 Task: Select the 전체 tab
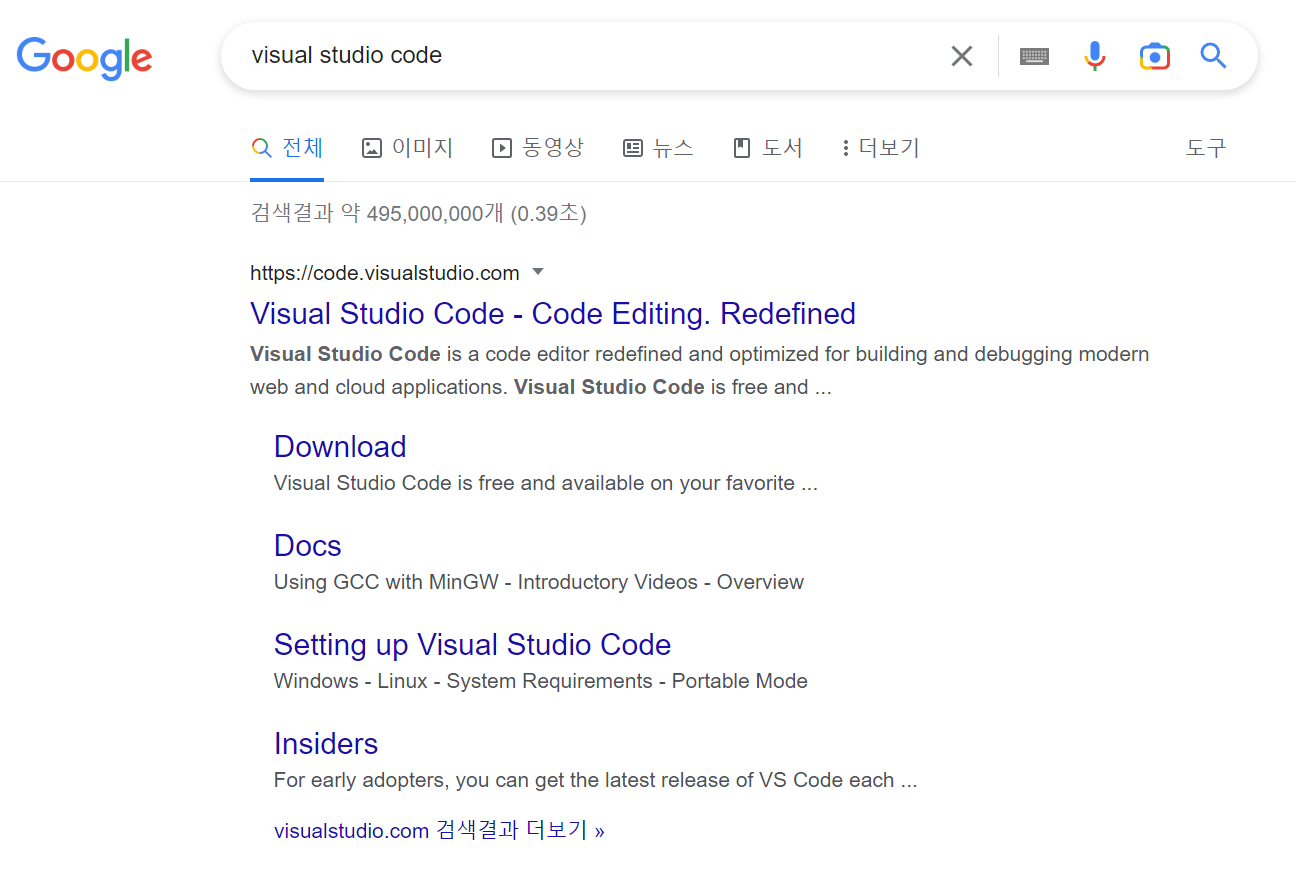[x=287, y=148]
